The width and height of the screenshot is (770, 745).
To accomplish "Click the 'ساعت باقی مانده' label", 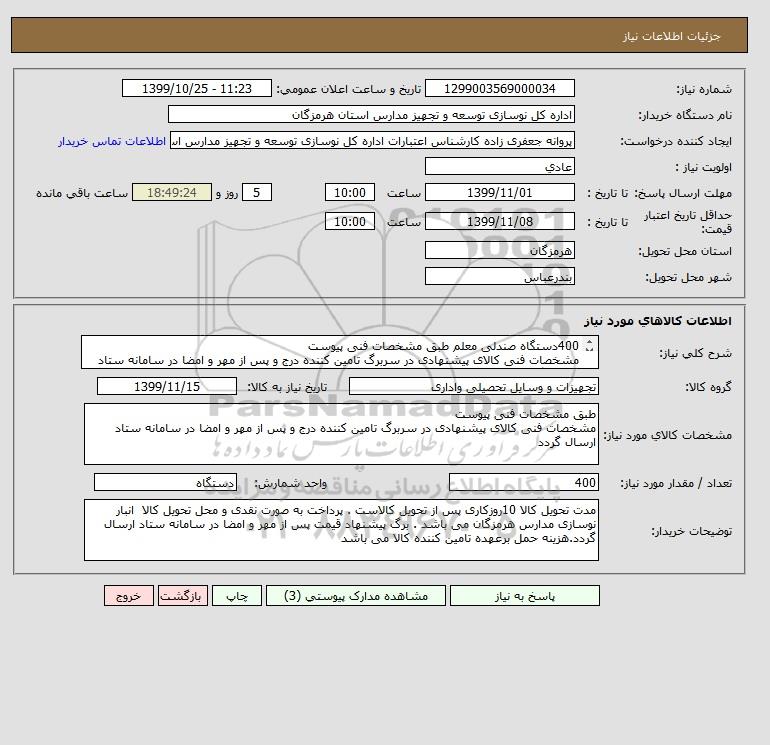I will point(82,193).
